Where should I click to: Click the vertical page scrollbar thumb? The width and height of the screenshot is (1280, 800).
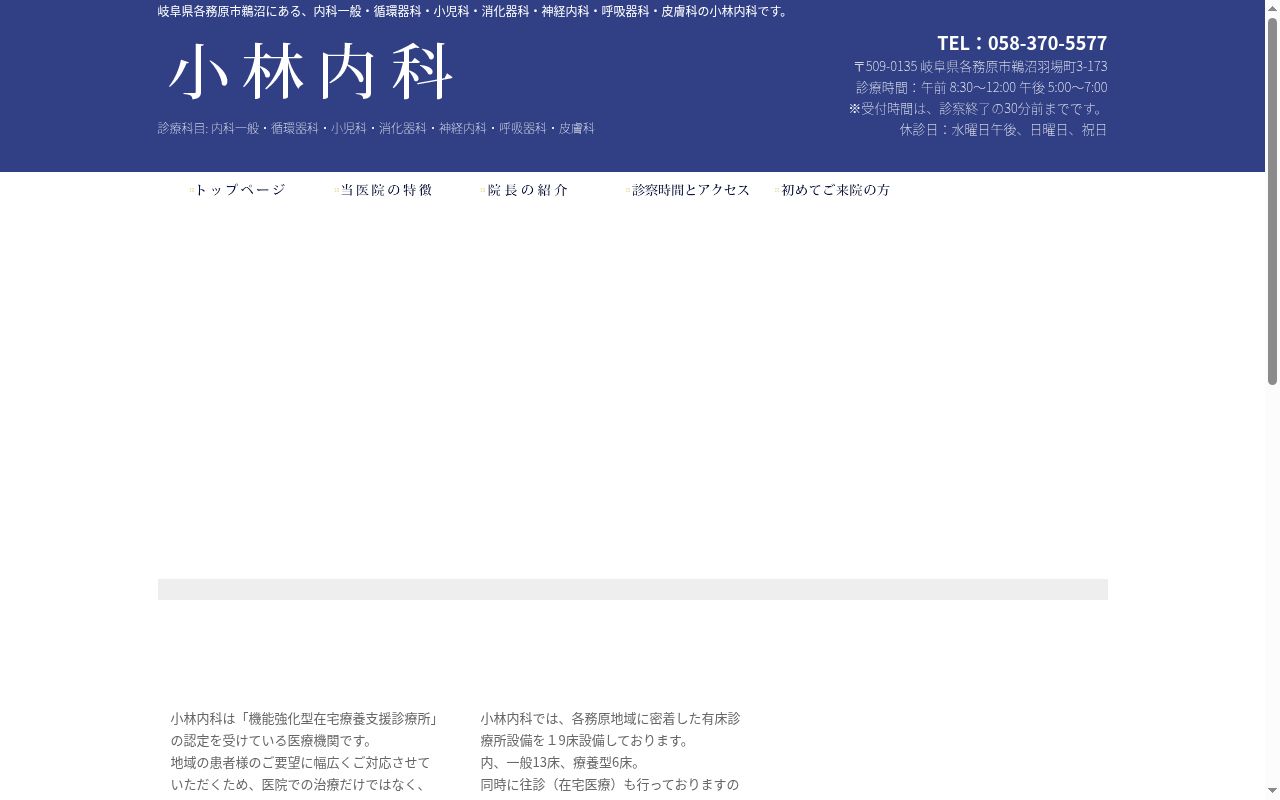pyautogui.click(x=1272, y=200)
